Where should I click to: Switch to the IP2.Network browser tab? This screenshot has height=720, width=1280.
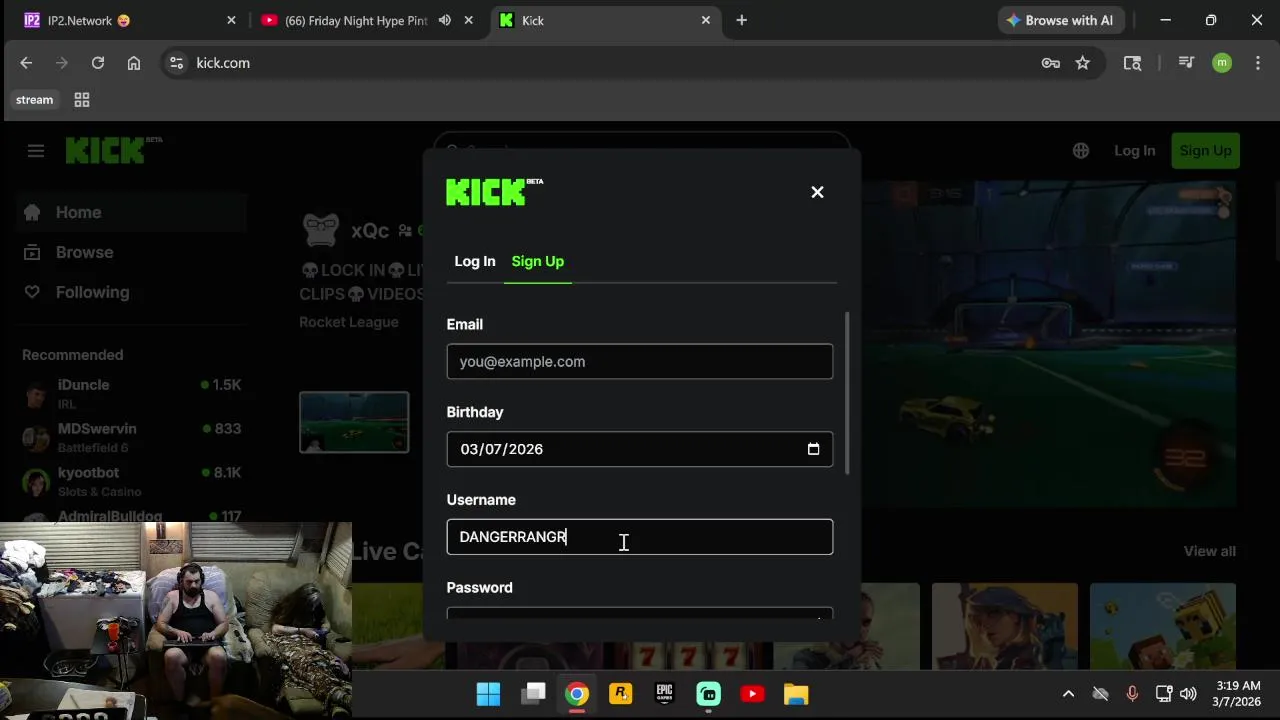coord(128,20)
